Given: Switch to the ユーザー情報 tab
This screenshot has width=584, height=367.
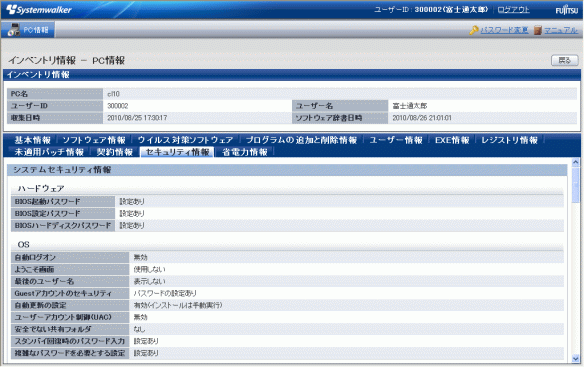Looking at the screenshot, I should pos(396,140).
